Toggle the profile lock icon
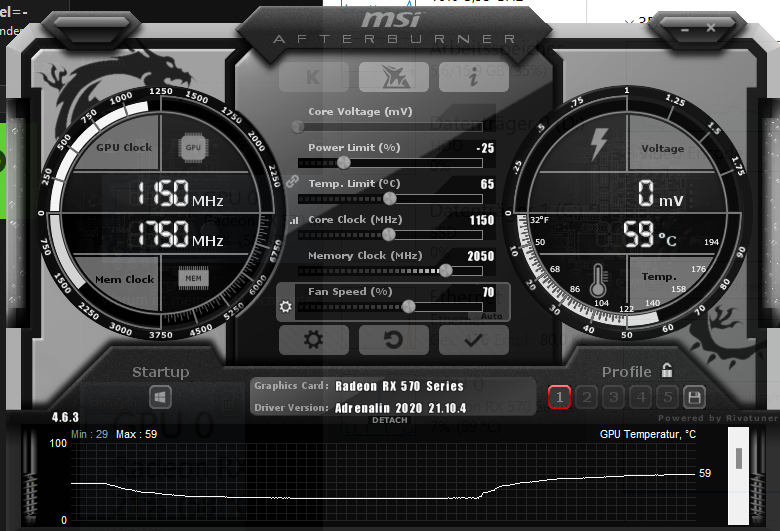 pos(667,370)
